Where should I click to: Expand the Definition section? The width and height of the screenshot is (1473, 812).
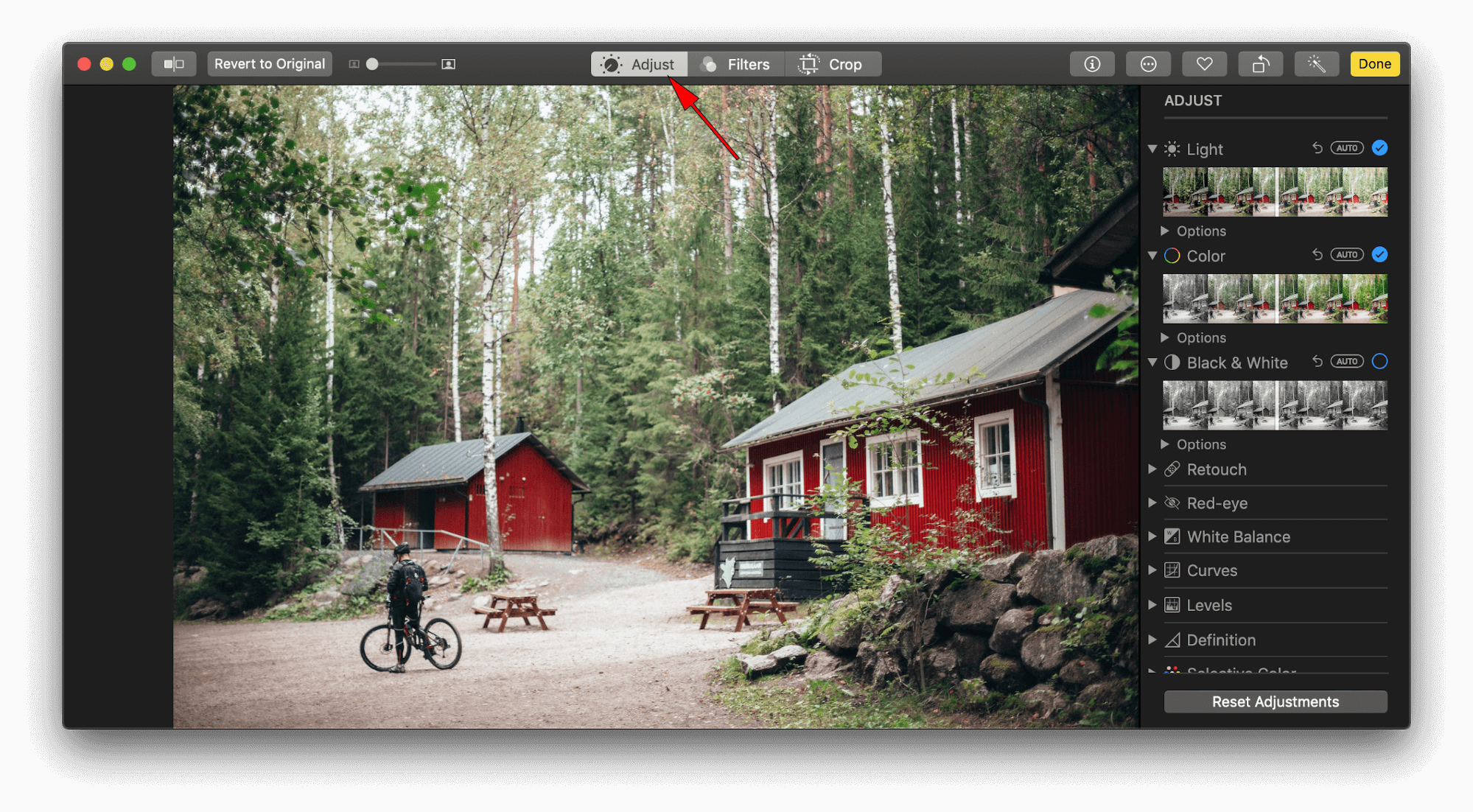(1152, 640)
